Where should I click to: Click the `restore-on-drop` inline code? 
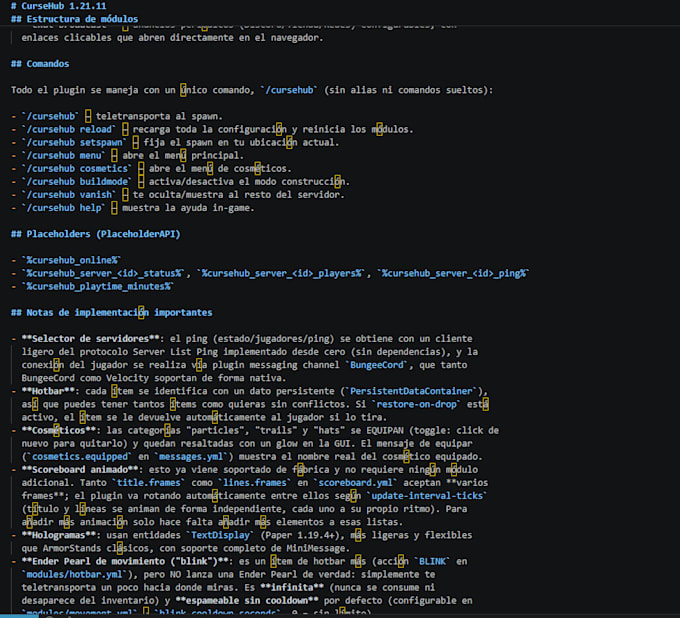click(416, 404)
